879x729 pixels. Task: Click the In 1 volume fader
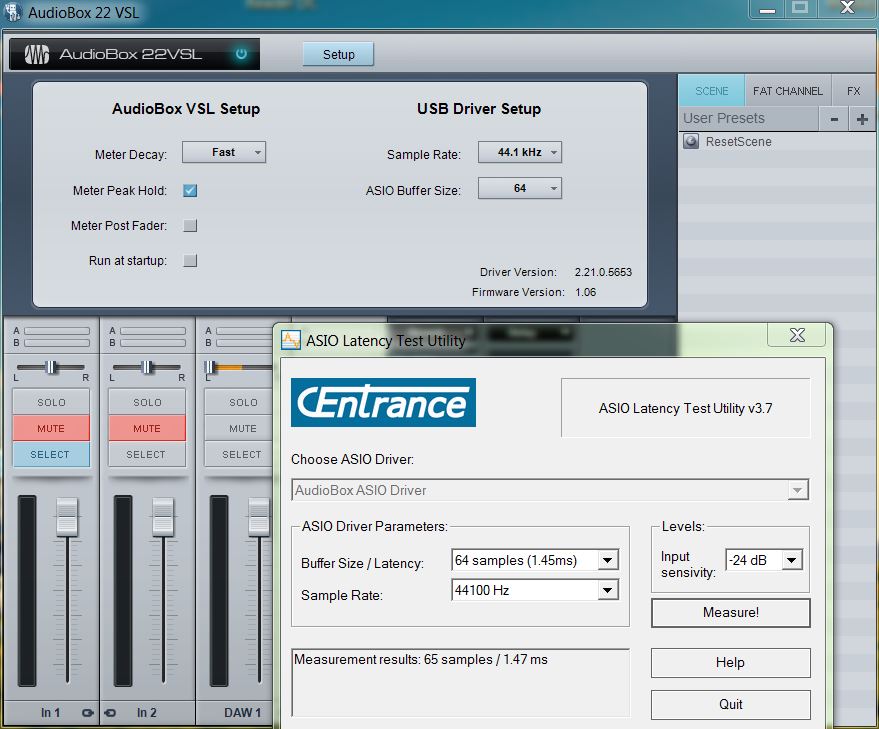67,516
